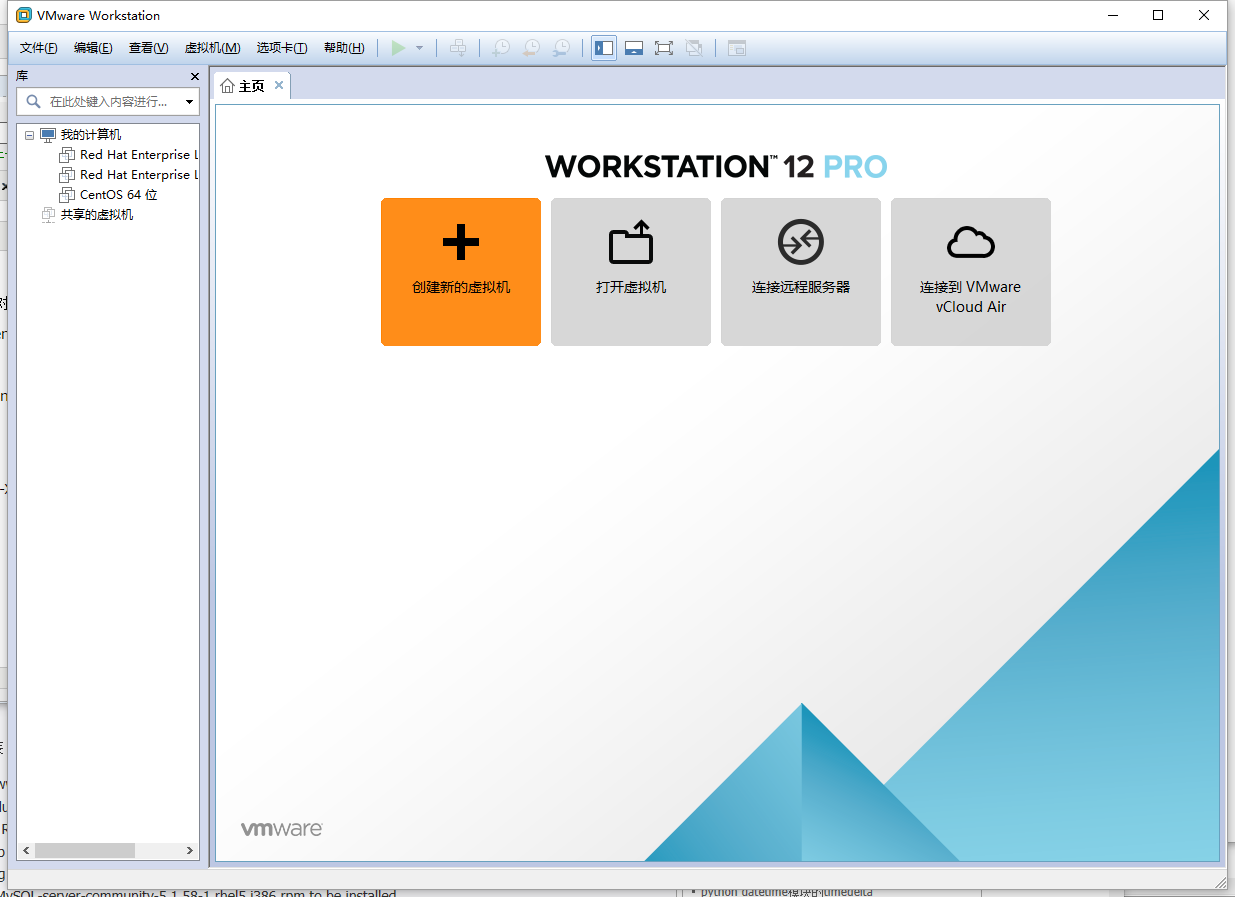Click the CentOS 64 位 VM icon
This screenshot has width=1235, height=897.
67,195
